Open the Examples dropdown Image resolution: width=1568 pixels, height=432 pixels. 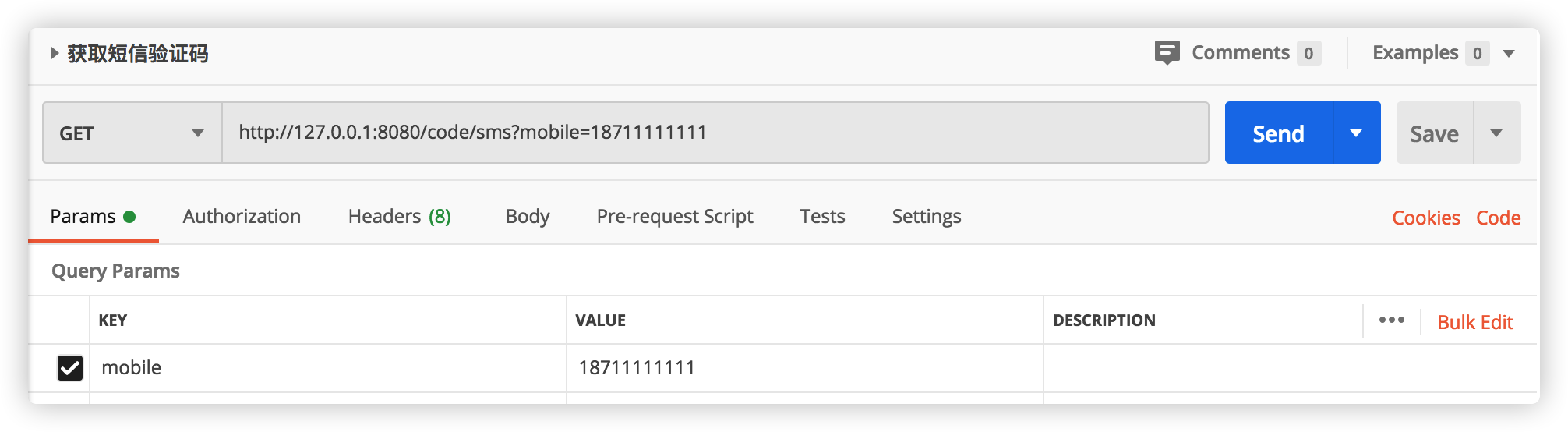point(1509,54)
